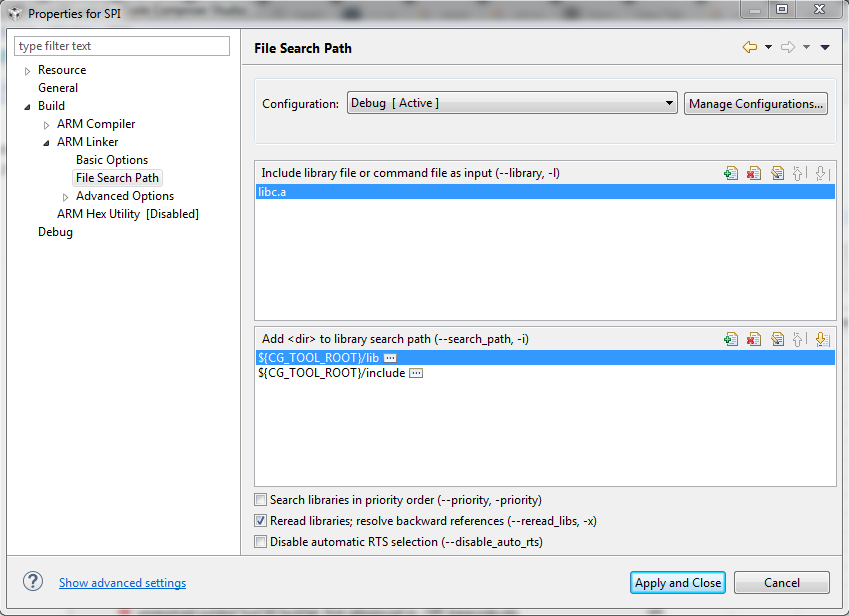Select Debug in the settings tree

click(55, 232)
